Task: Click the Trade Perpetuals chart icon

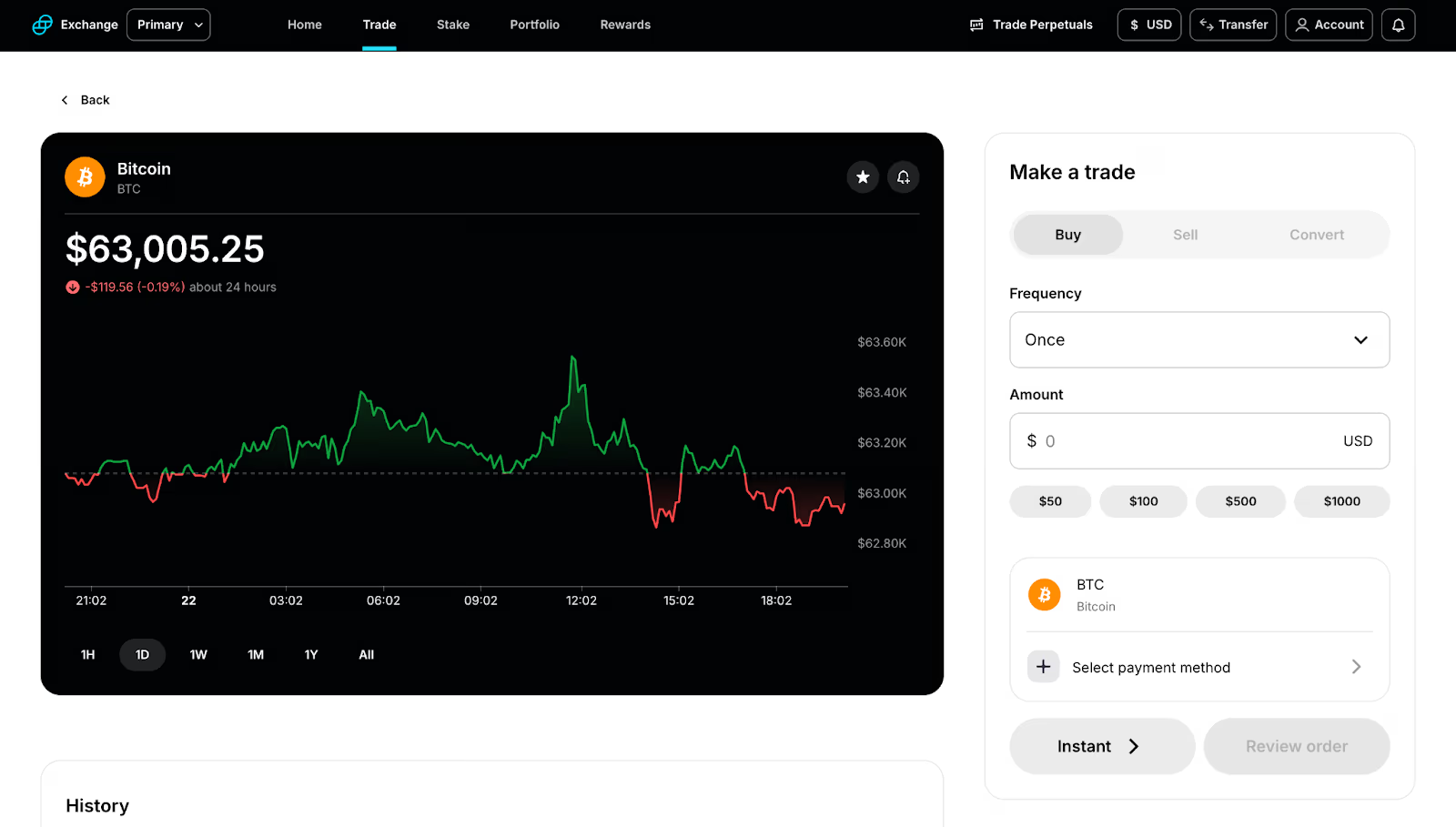Action: [976, 25]
